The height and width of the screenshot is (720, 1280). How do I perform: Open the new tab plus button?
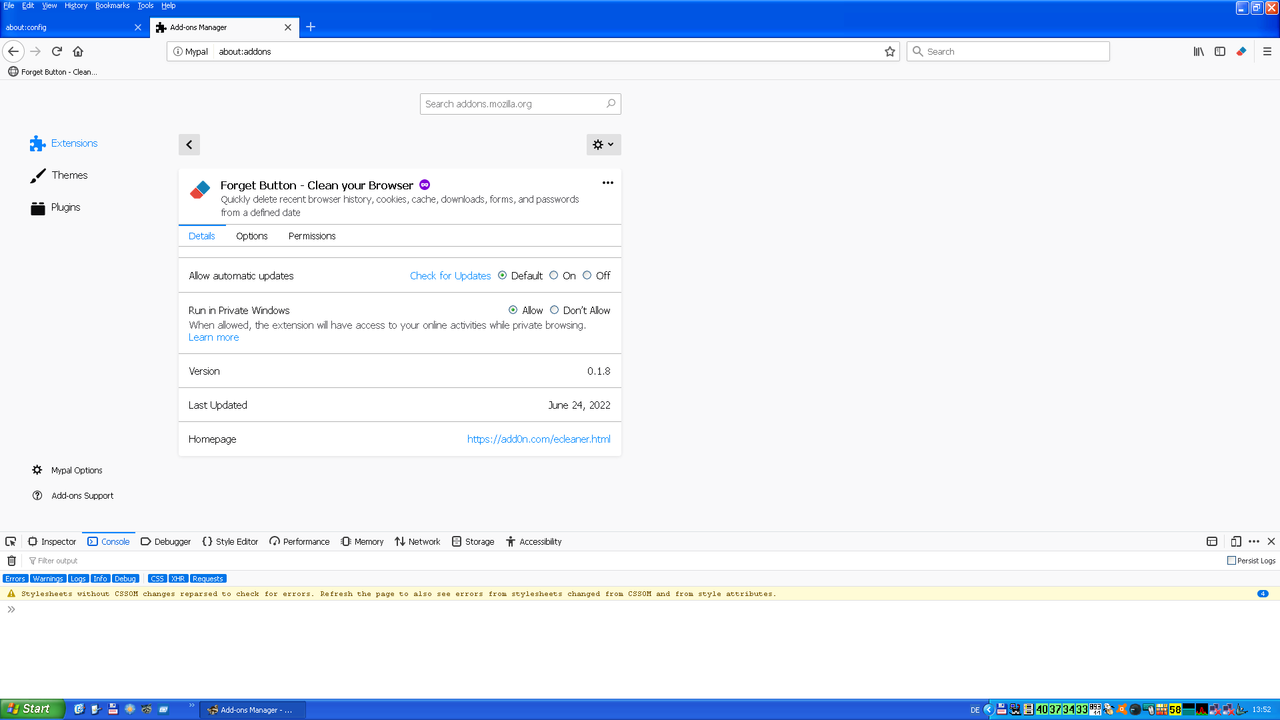[x=310, y=27]
